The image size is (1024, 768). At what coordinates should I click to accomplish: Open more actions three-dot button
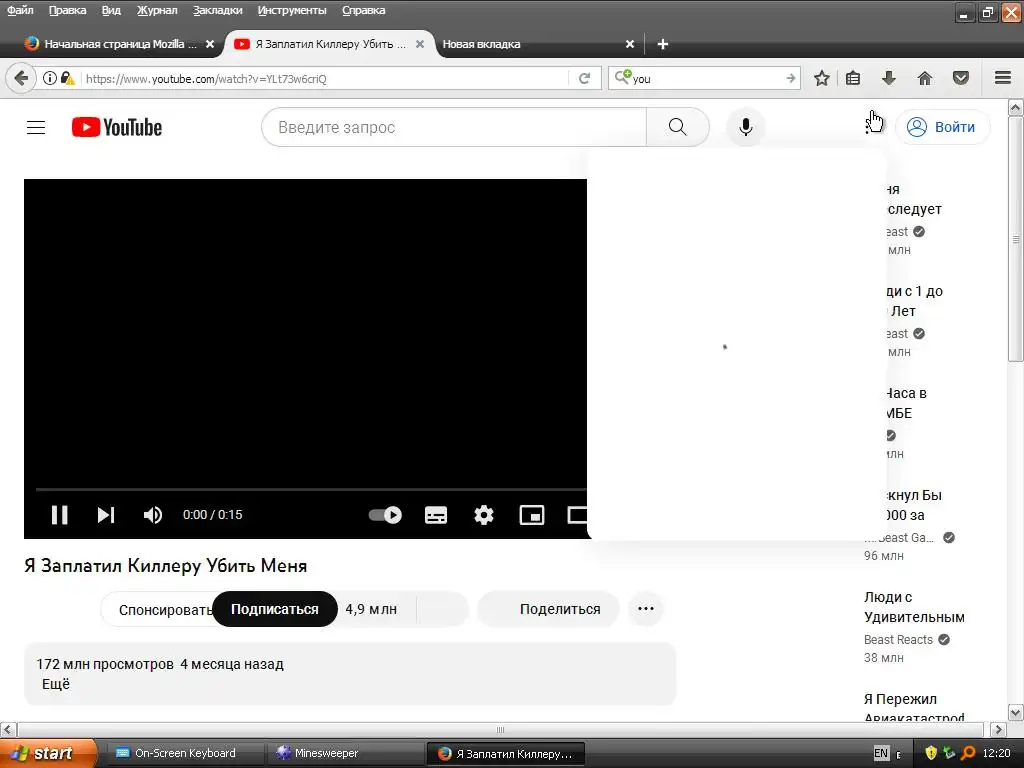click(646, 609)
